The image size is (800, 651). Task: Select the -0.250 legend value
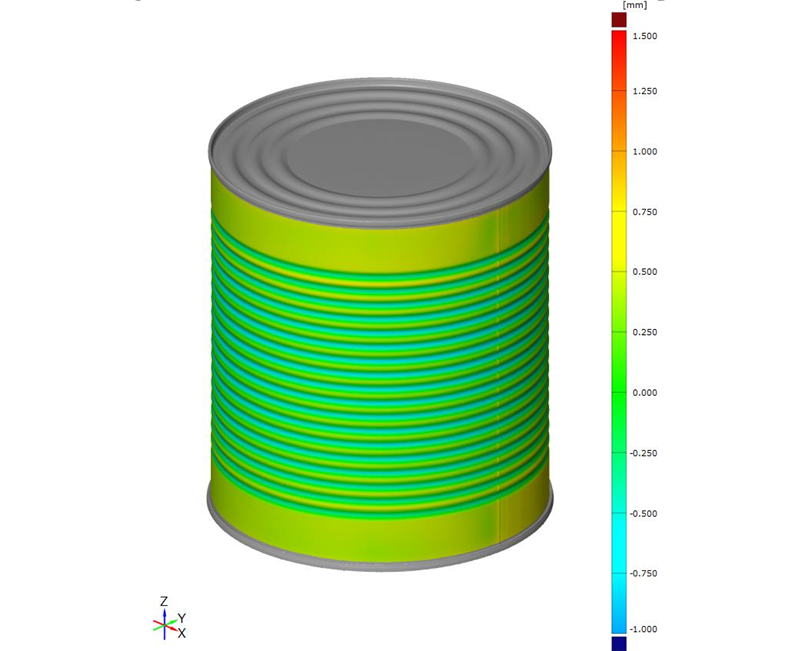pos(643,453)
